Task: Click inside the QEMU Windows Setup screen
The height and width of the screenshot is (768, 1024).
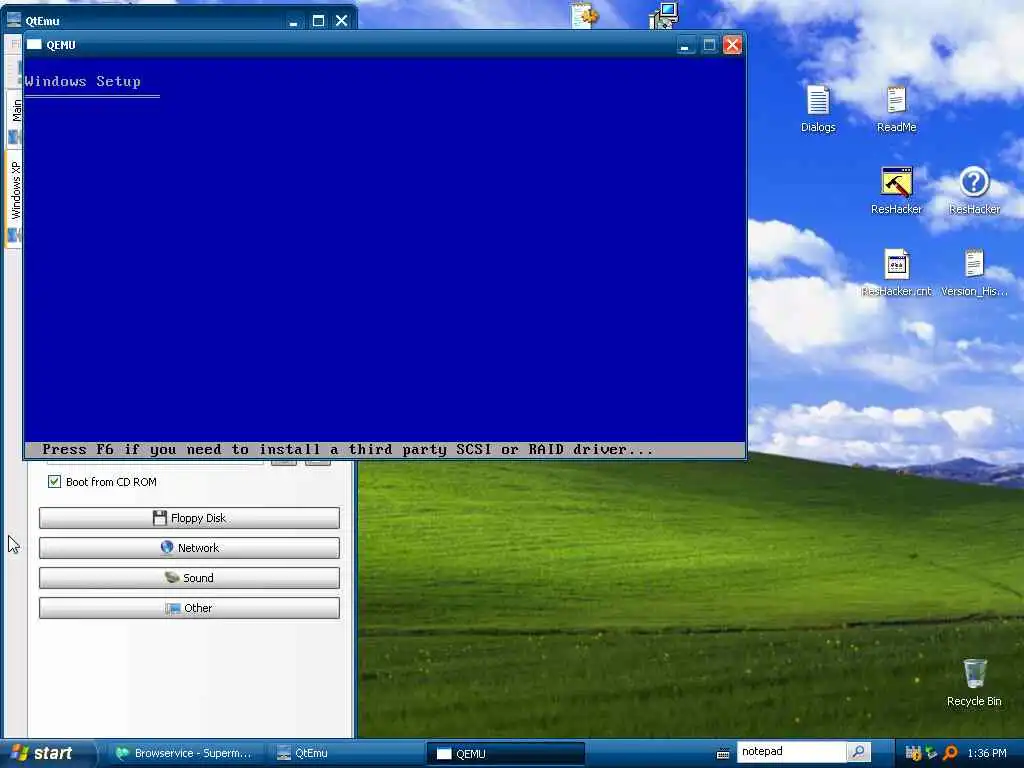Action: pos(385,257)
